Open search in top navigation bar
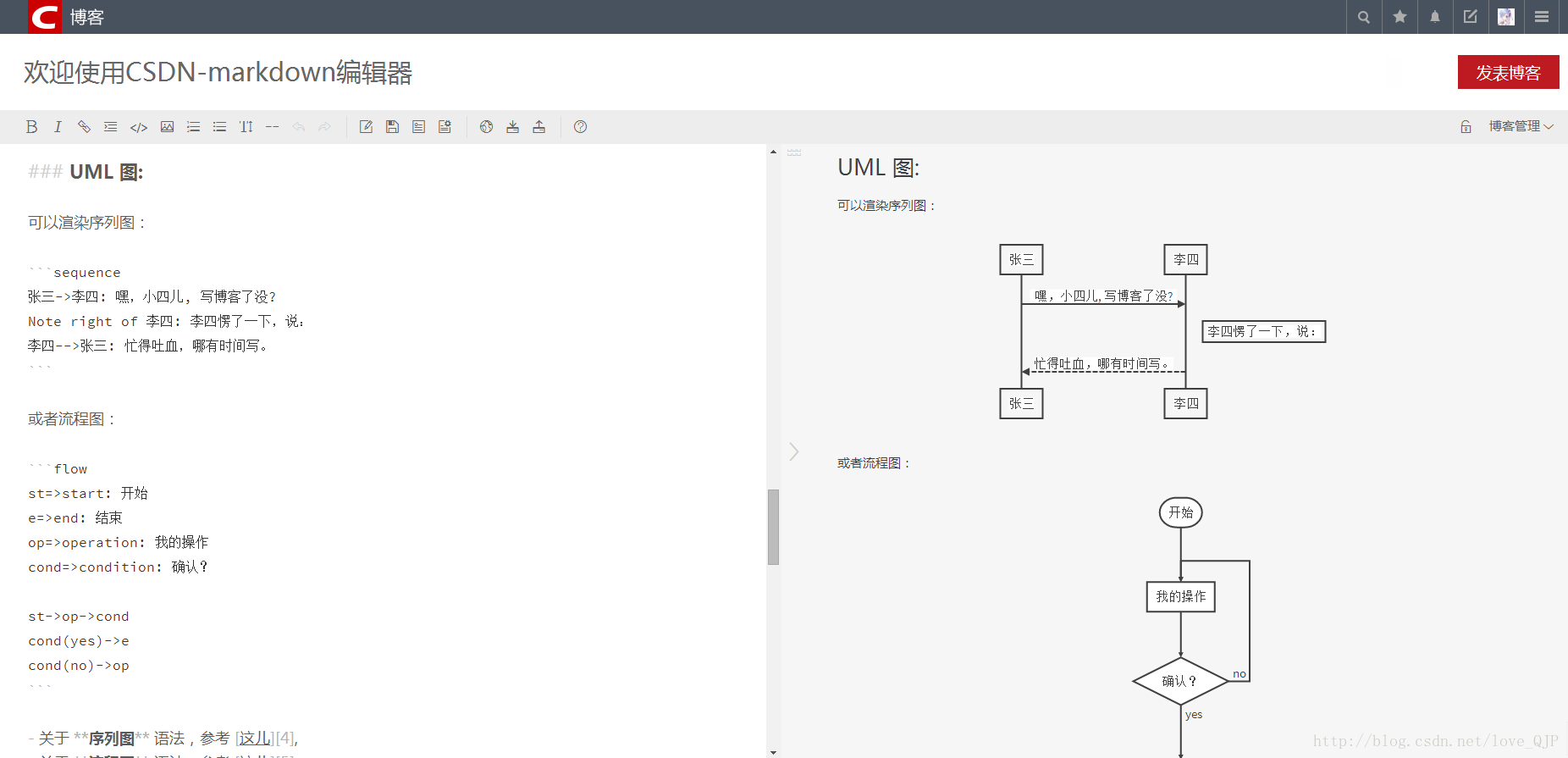Screen dimensions: 1568x758 [1364, 17]
